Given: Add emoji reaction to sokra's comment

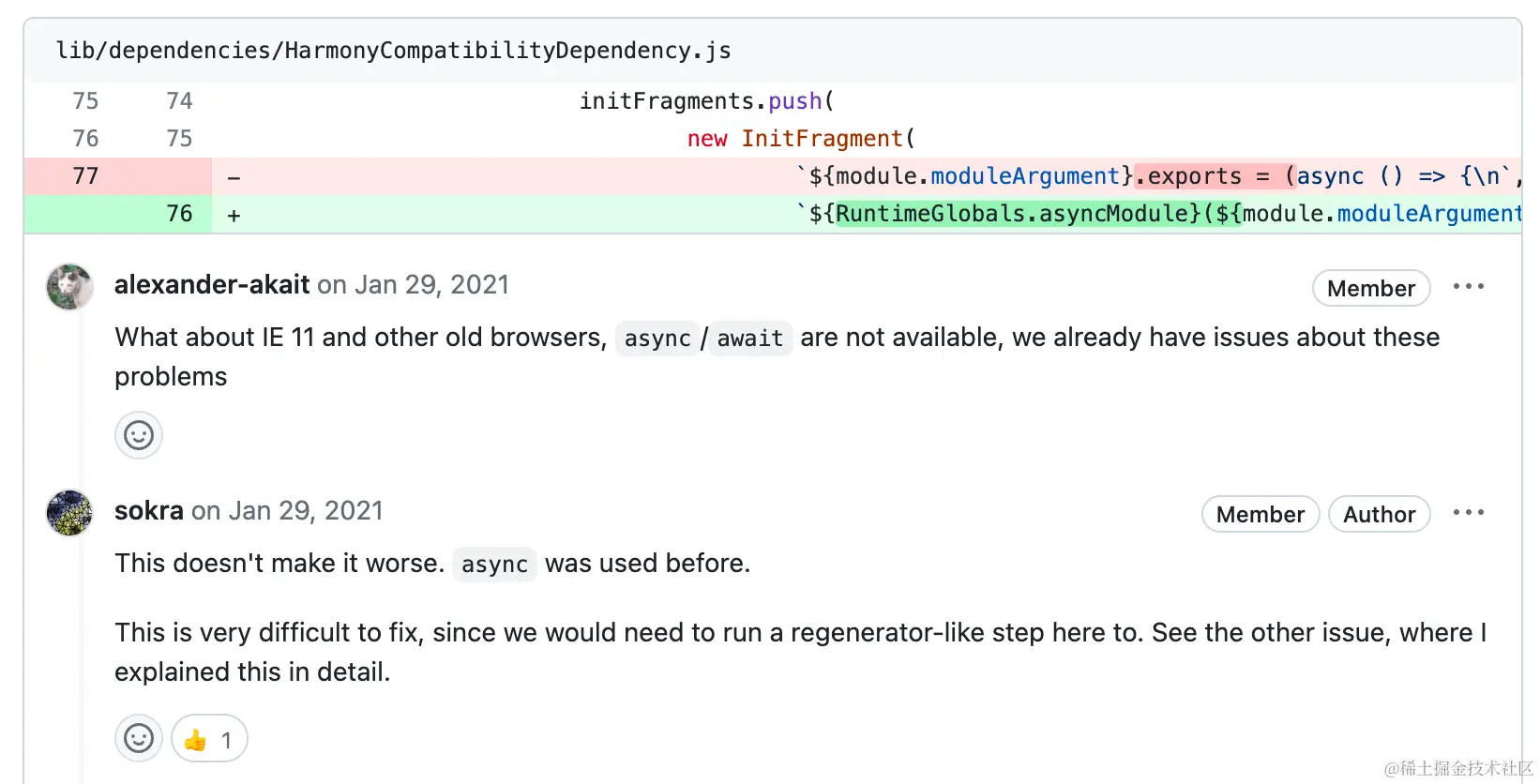Looking at the screenshot, I should click(x=139, y=738).
